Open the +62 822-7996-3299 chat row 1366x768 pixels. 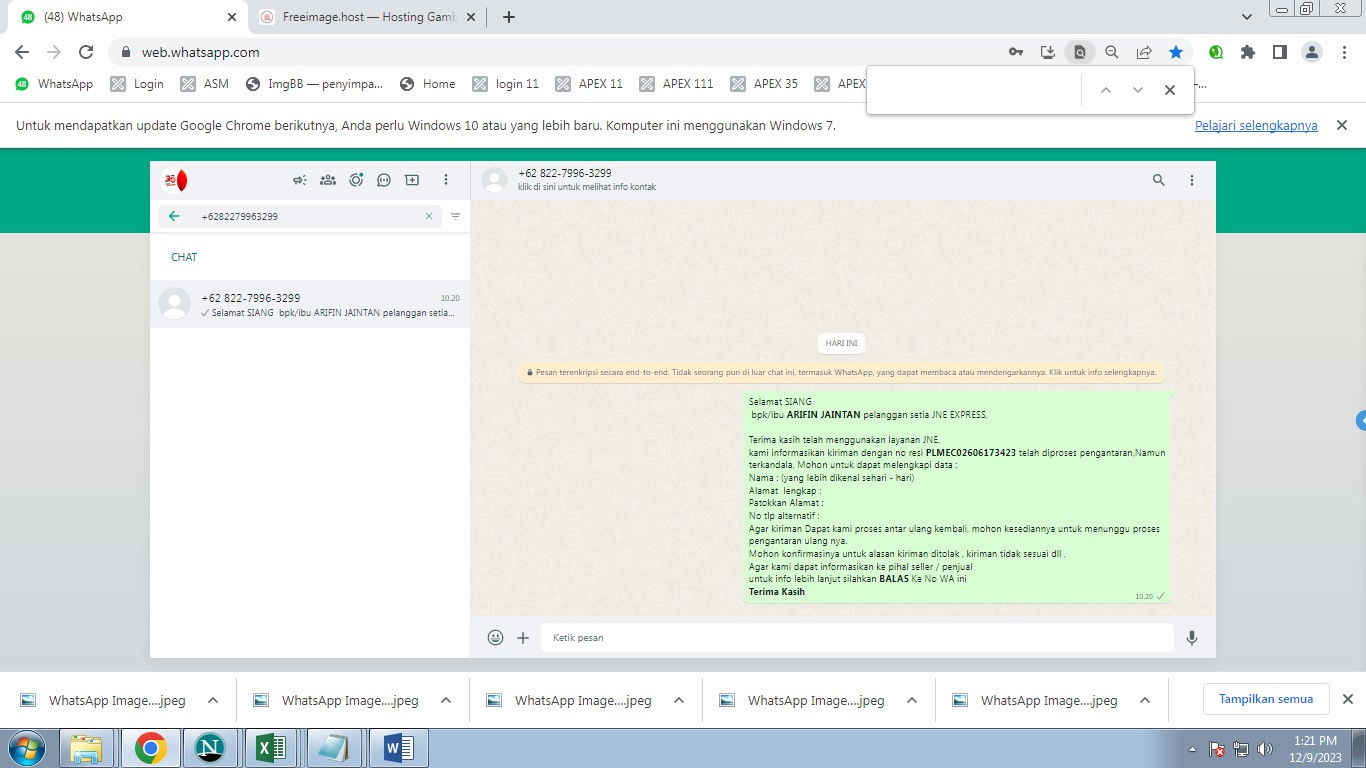tap(310, 304)
